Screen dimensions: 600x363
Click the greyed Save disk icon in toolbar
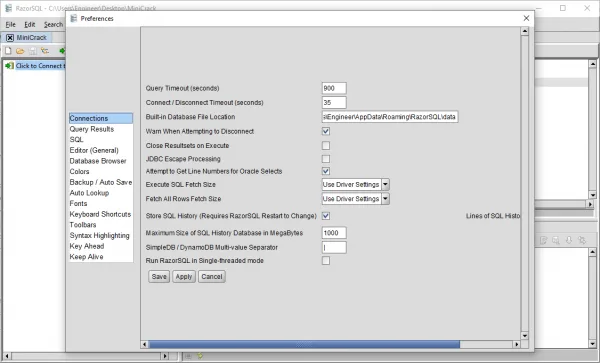click(33, 50)
